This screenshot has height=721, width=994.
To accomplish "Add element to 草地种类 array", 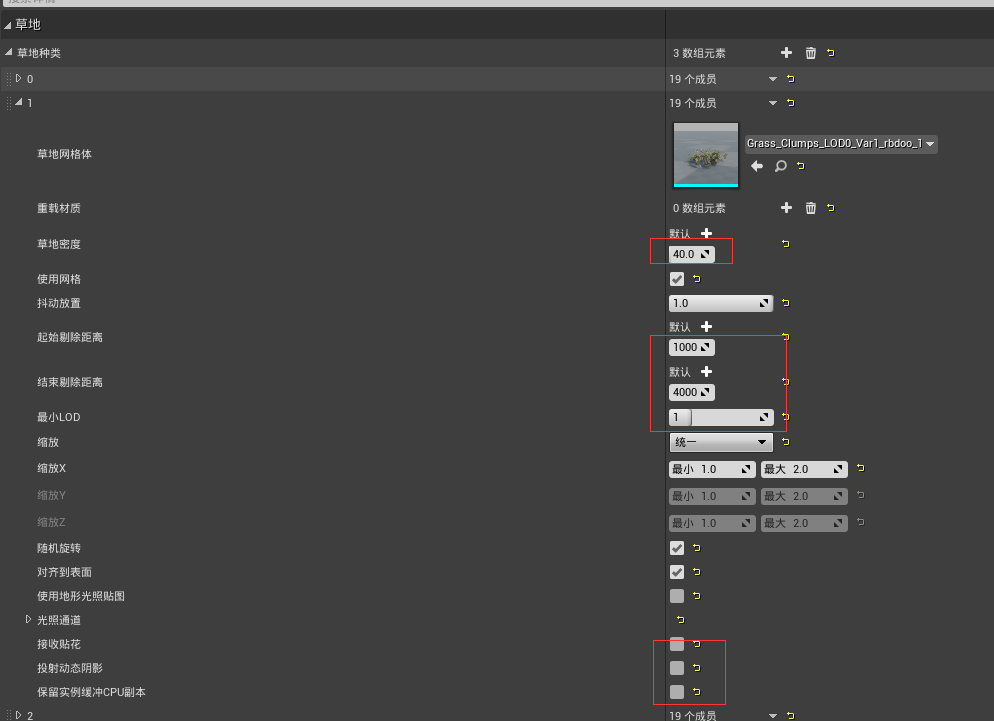I will tap(786, 53).
